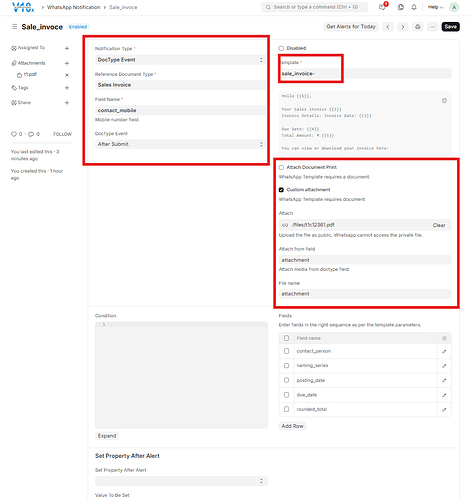Image resolution: width=471 pixels, height=500 pixels.
Task: Open the DocType Event dropdown
Action: point(180,144)
